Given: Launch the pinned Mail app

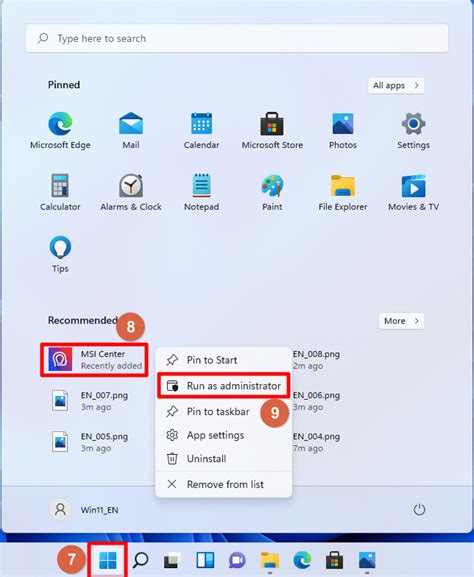Looking at the screenshot, I should tap(131, 131).
